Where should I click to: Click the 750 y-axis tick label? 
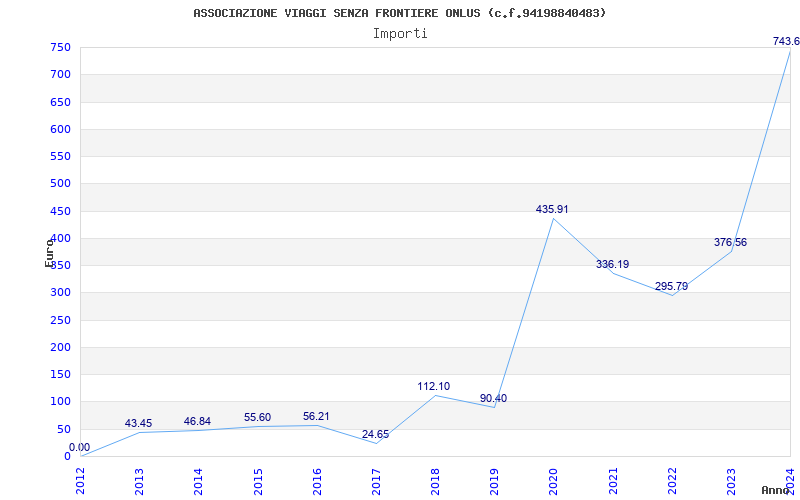59,47
